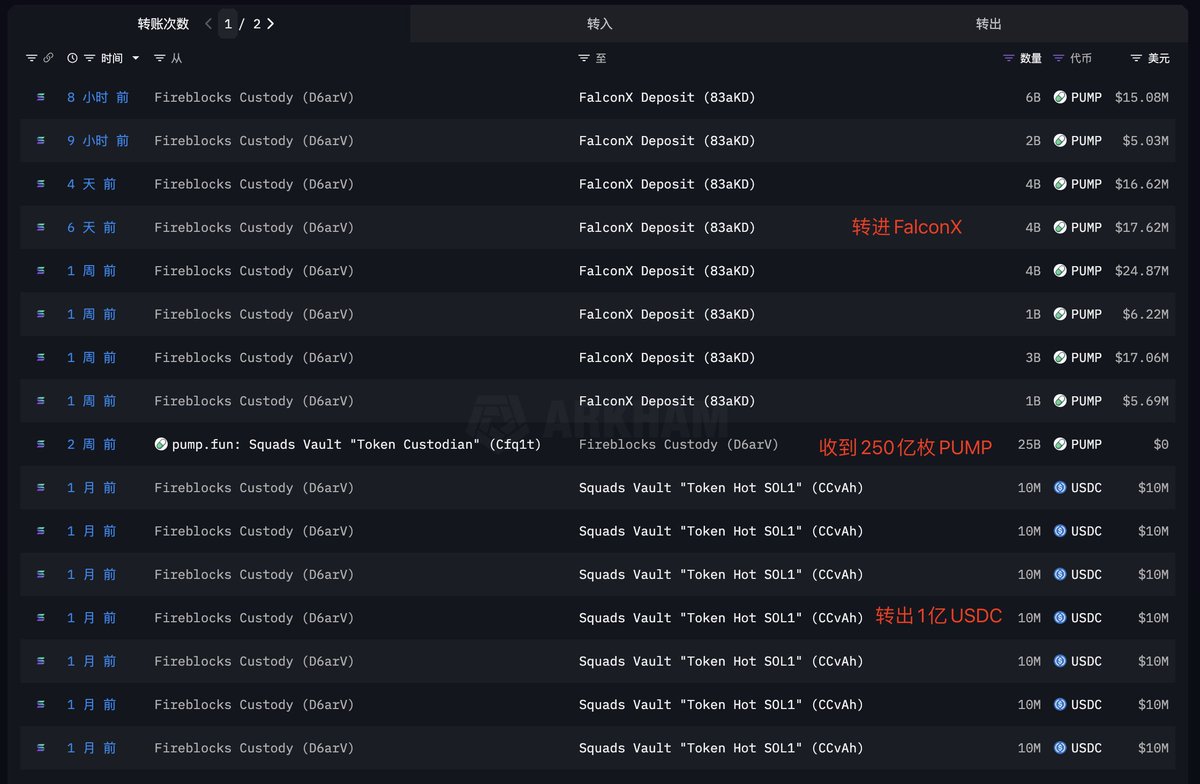Switch to the 转账次数 tab

163,23
